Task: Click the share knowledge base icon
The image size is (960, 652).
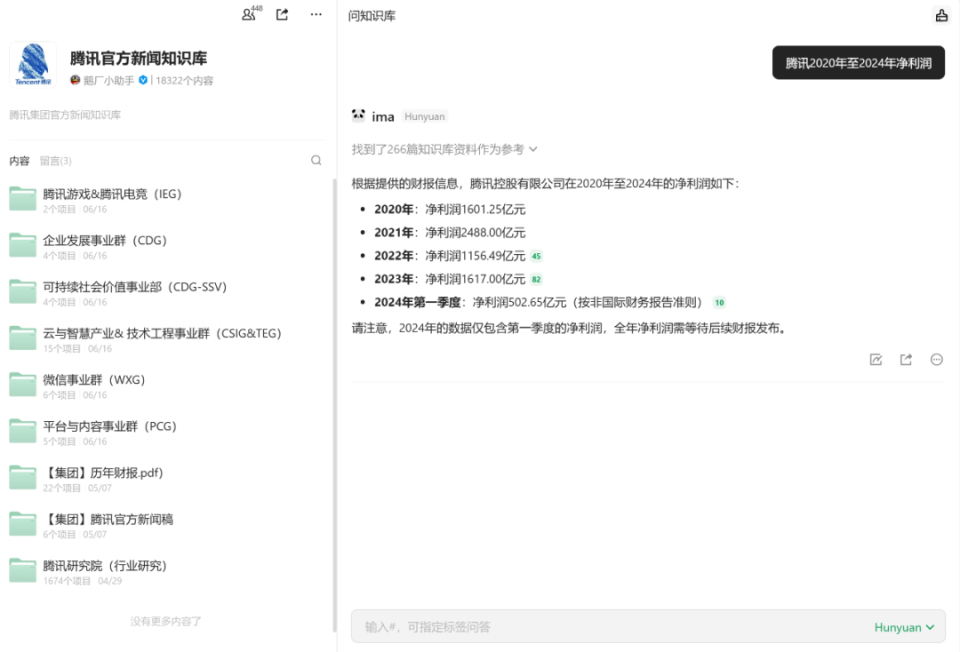Action: point(282,14)
